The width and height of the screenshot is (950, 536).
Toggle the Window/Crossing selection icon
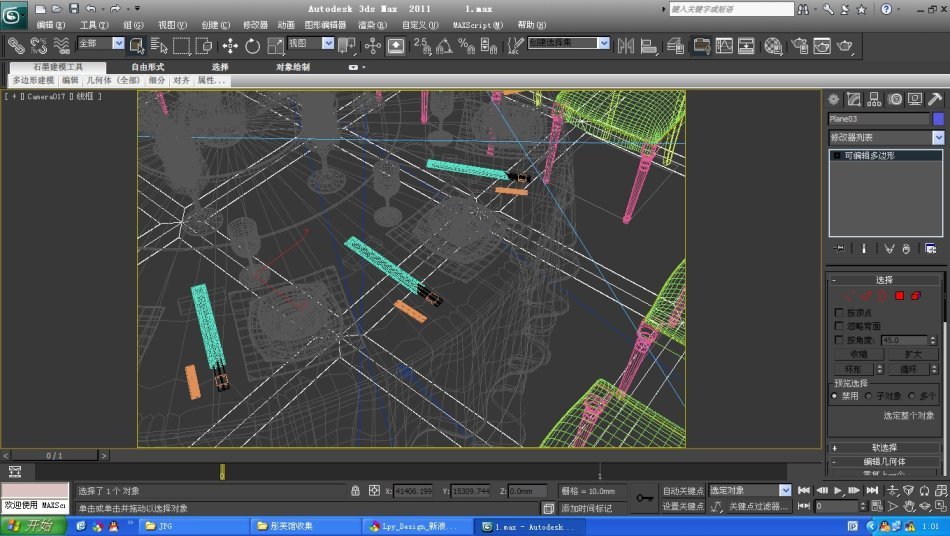tap(204, 45)
